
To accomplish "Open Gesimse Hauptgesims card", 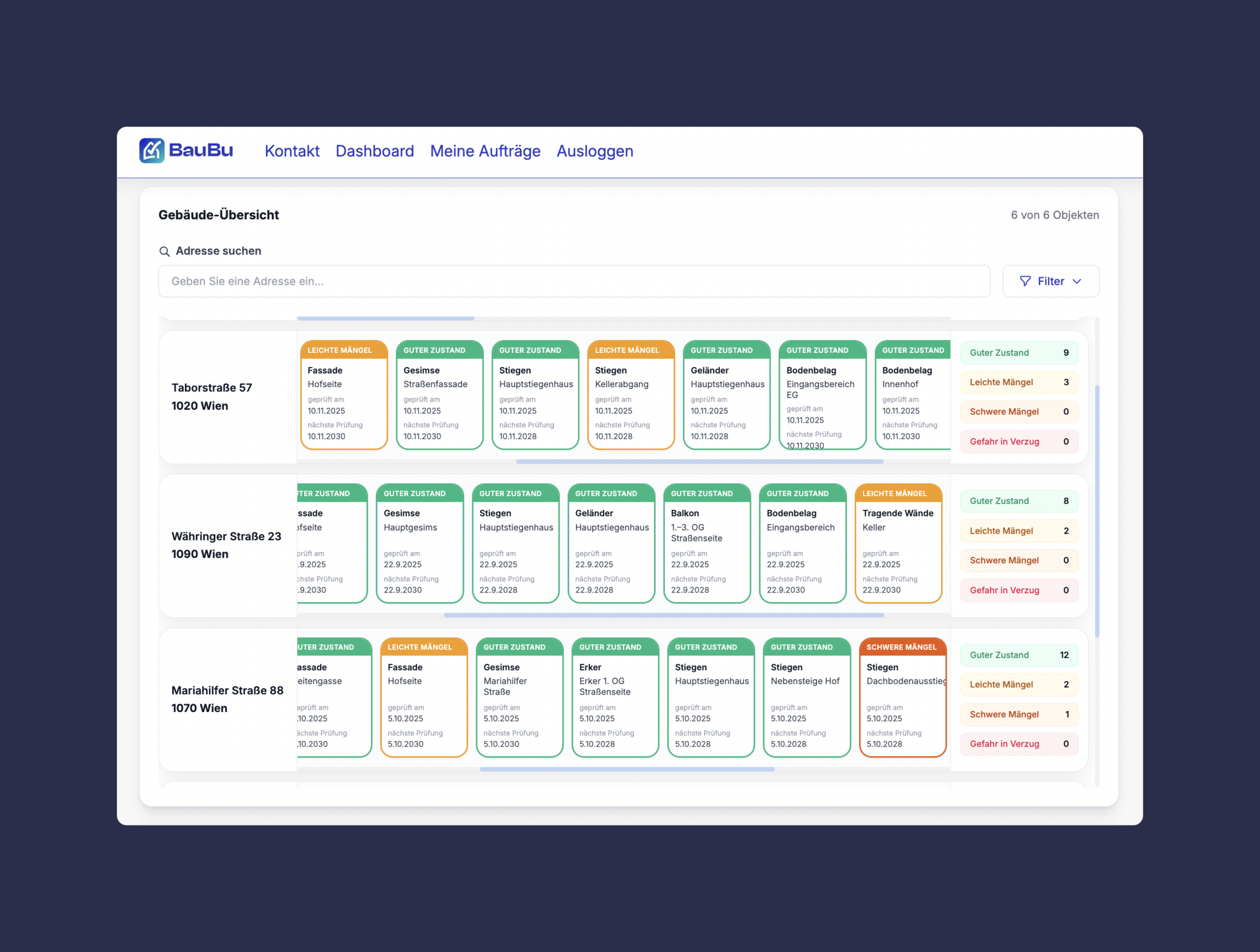I will pos(420,543).
